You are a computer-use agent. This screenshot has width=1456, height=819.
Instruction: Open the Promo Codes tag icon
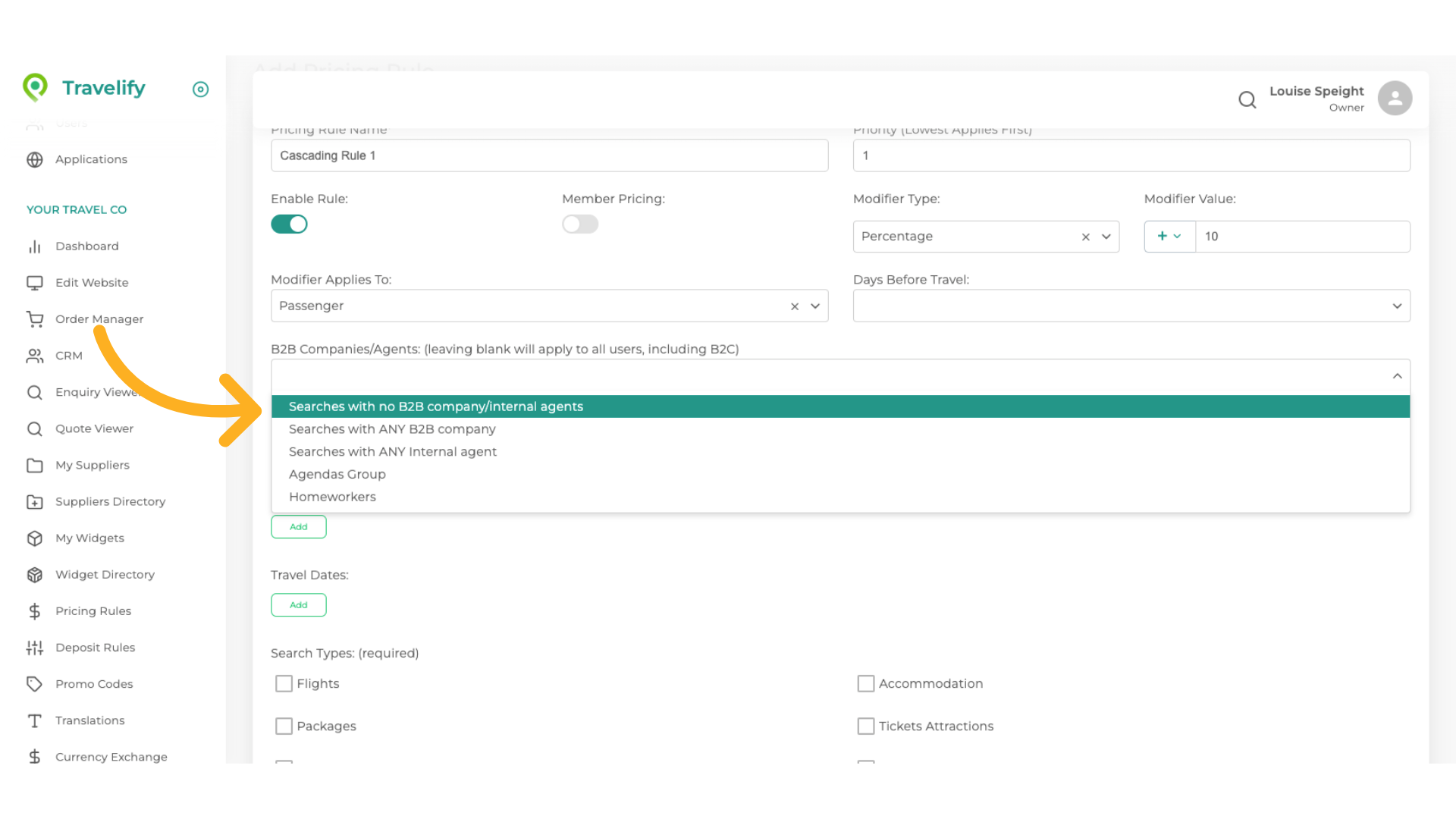point(35,683)
